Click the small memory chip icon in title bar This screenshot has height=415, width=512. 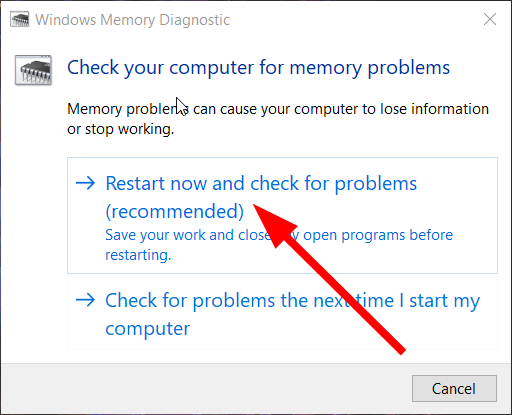point(19,19)
